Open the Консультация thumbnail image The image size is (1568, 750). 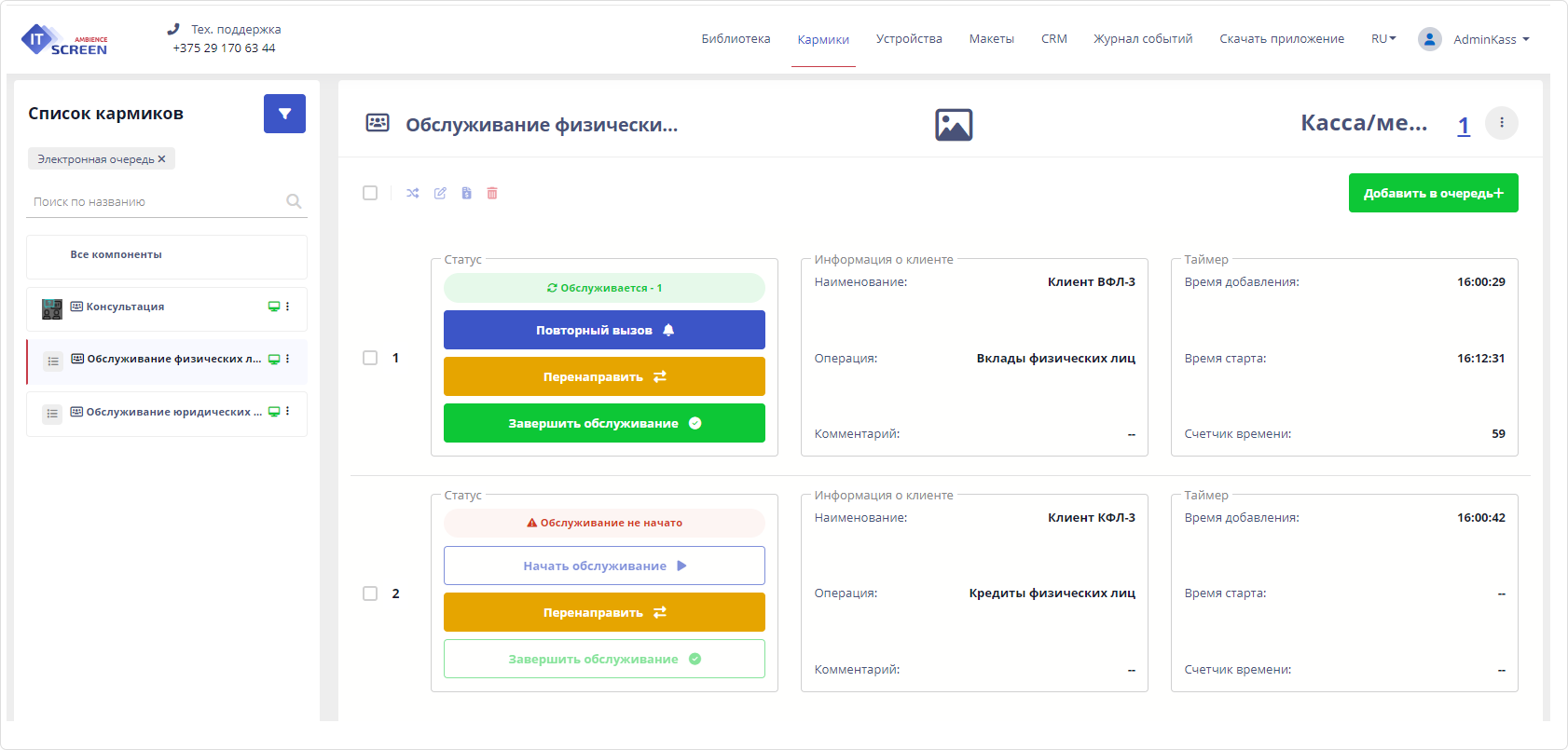tap(52, 309)
